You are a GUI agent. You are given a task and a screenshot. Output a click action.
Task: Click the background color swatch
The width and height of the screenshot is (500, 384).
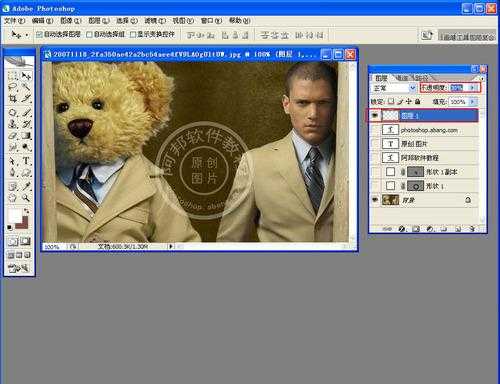point(23,223)
